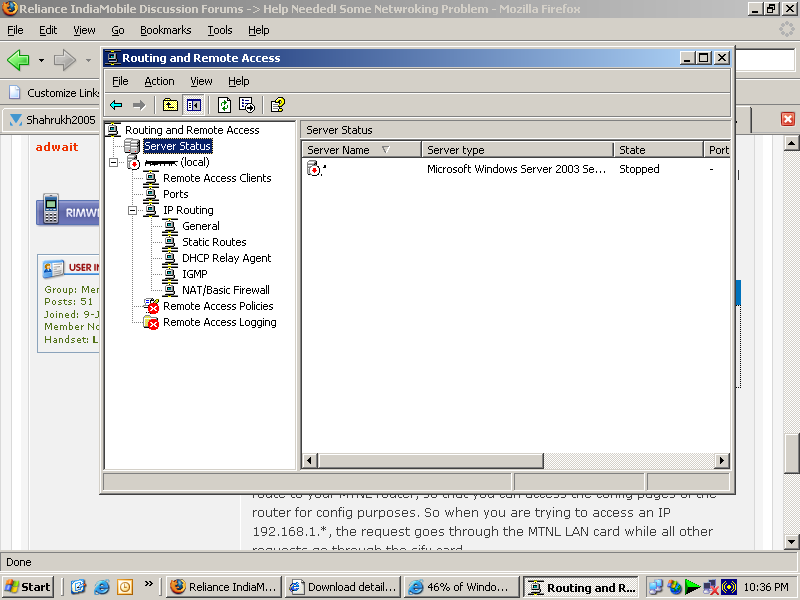Select Ports in the tree
The height and width of the screenshot is (600, 800).
[x=176, y=194]
